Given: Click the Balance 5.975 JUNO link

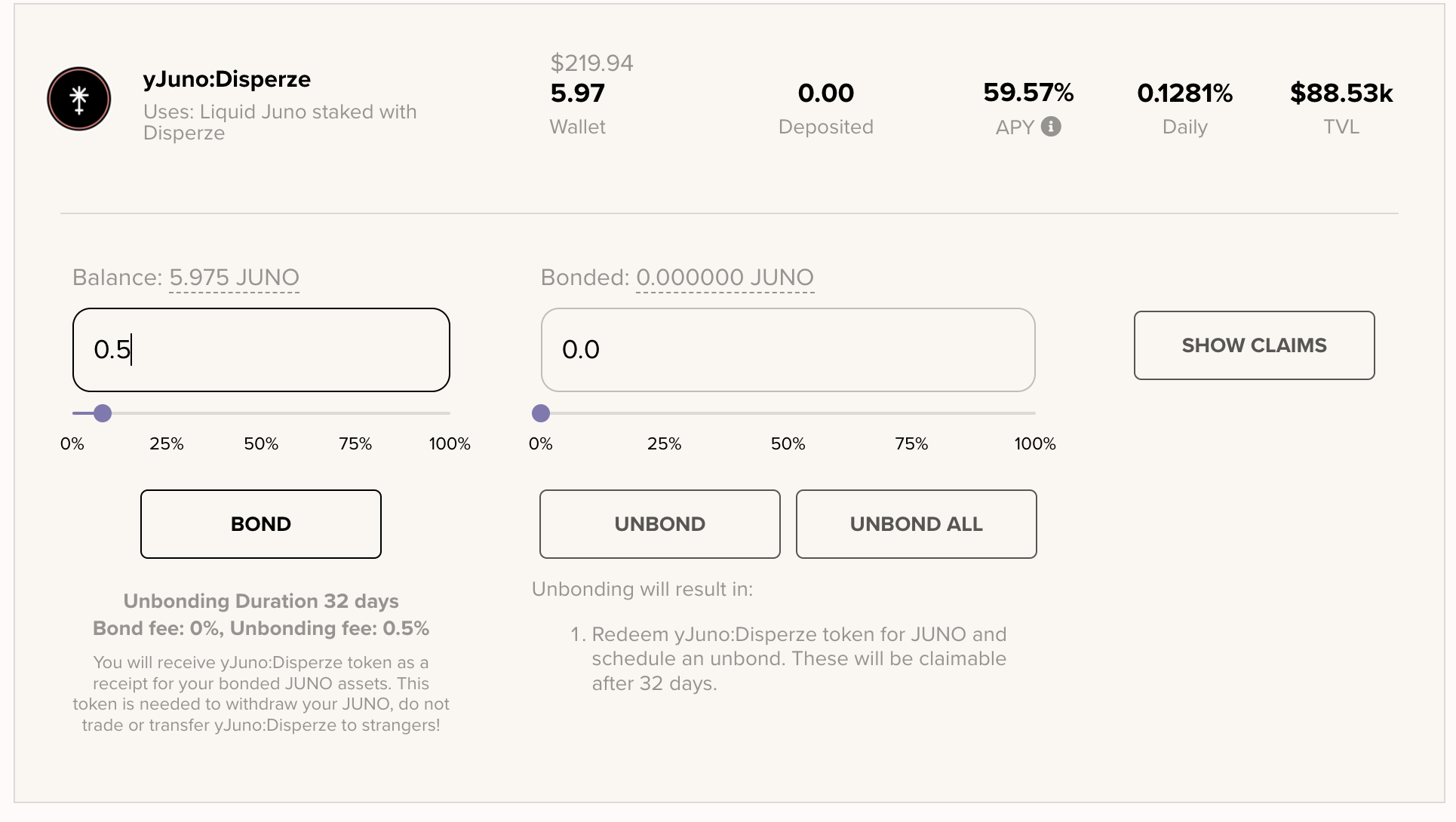Looking at the screenshot, I should [x=234, y=278].
